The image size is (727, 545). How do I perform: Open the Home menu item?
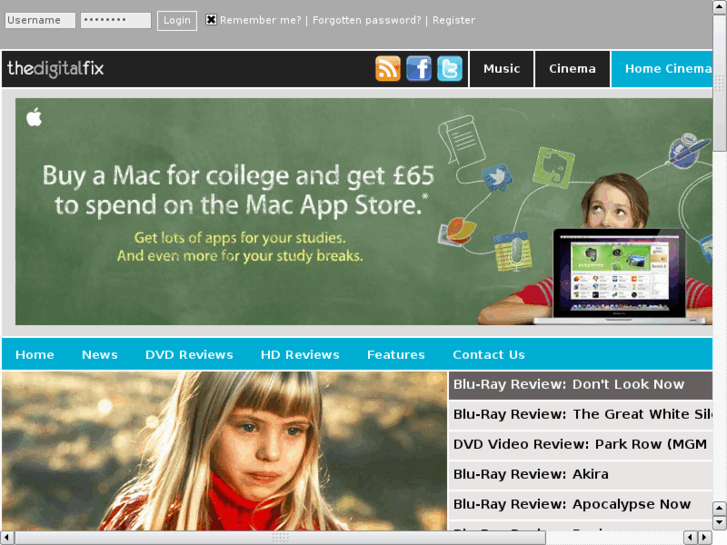35,355
